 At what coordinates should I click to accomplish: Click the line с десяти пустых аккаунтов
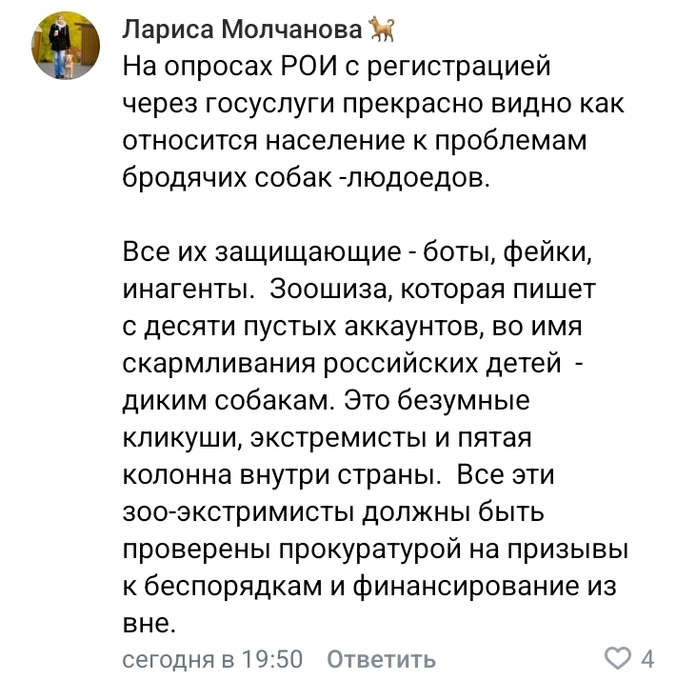click(x=352, y=327)
